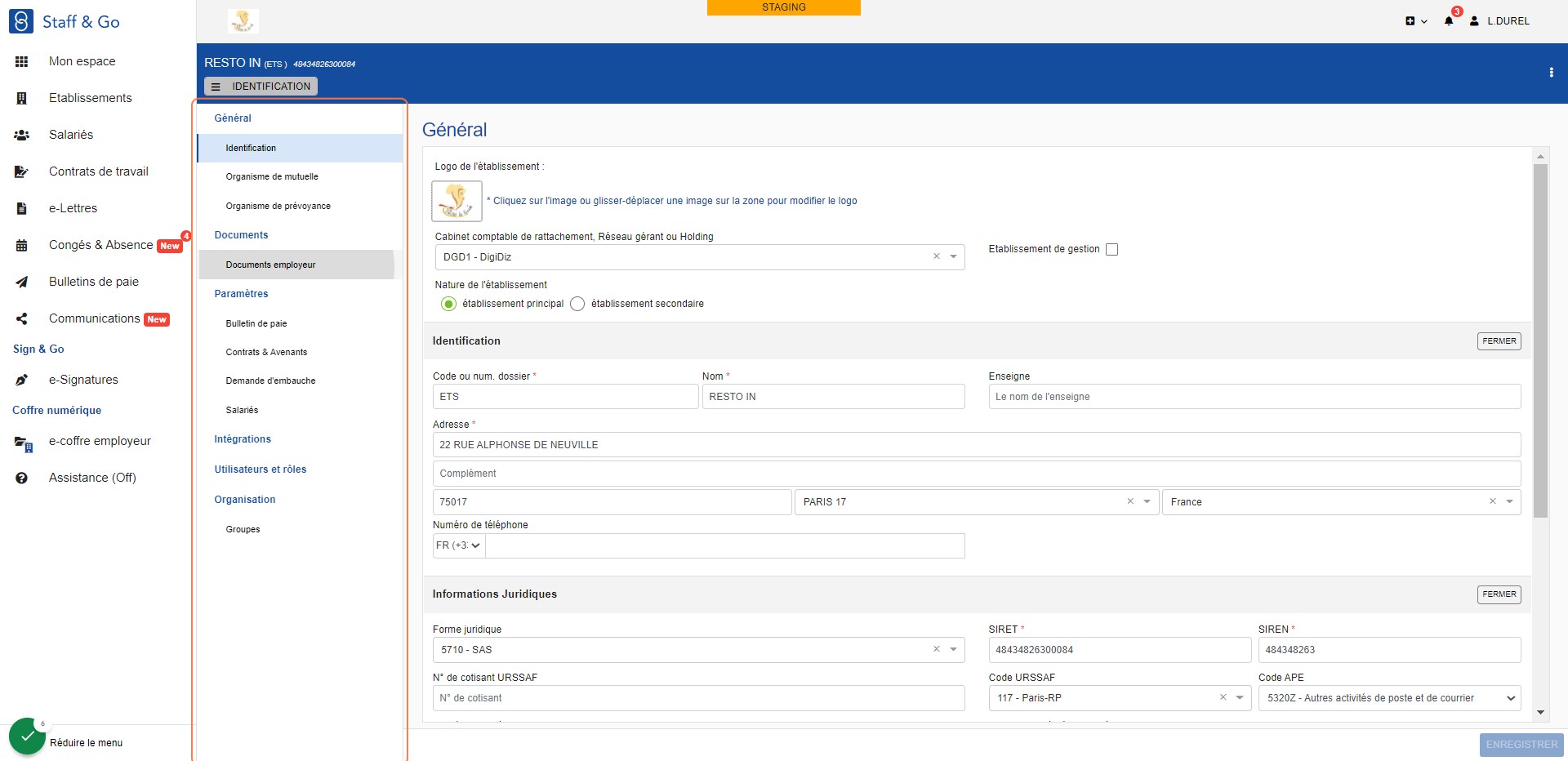The height and width of the screenshot is (761, 1568).
Task: Tick the Etablissement de gestion checkbox
Action: pos(1111,249)
